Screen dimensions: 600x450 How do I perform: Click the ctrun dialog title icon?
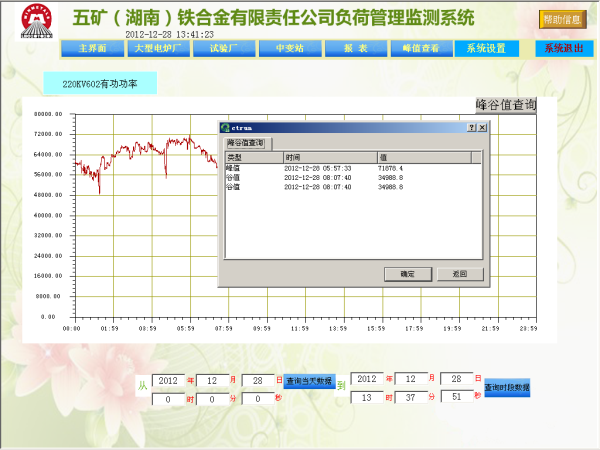pyautogui.click(x=226, y=128)
